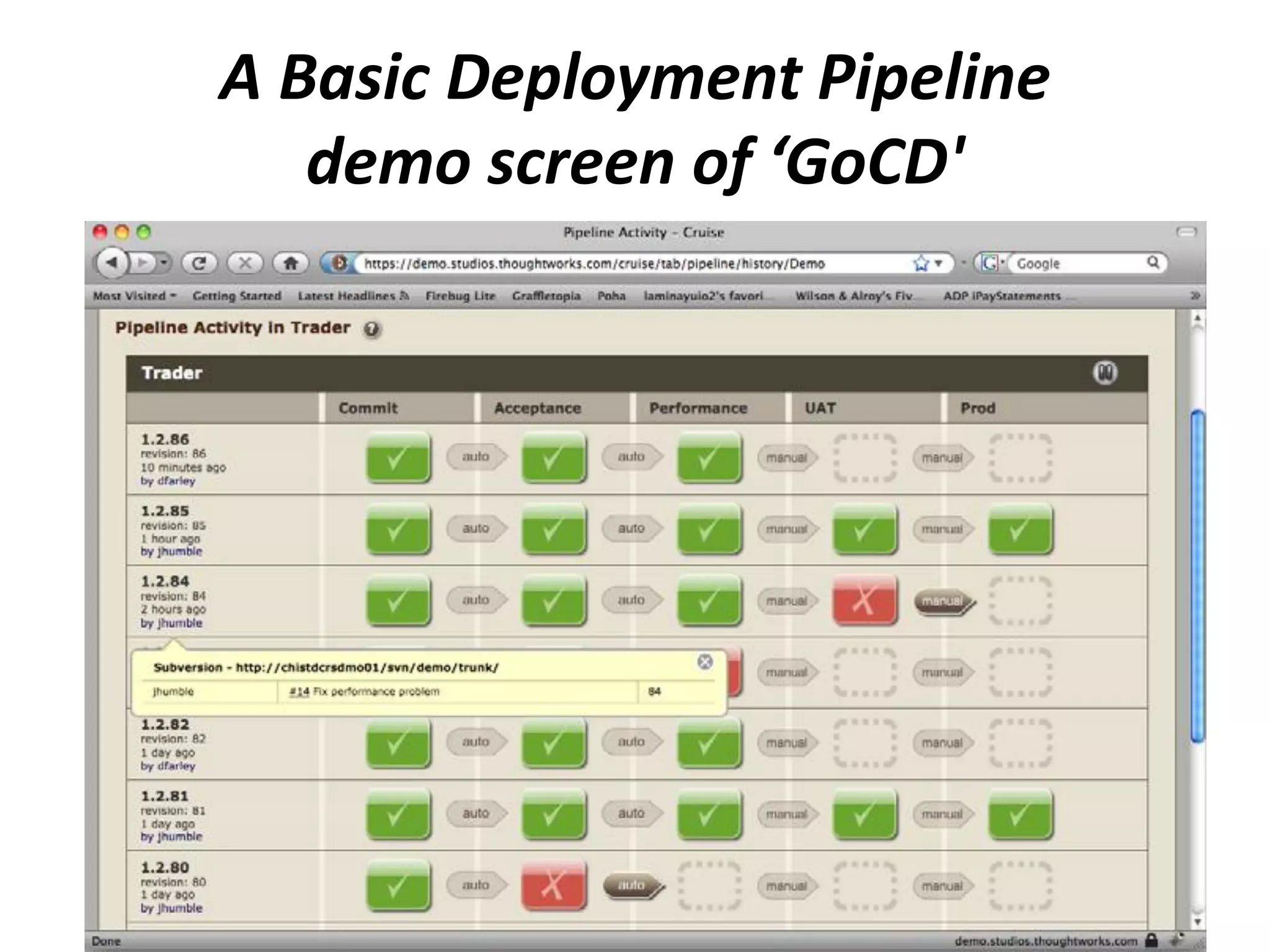Open passed Prod stage for 1.2.81

tap(1020, 814)
